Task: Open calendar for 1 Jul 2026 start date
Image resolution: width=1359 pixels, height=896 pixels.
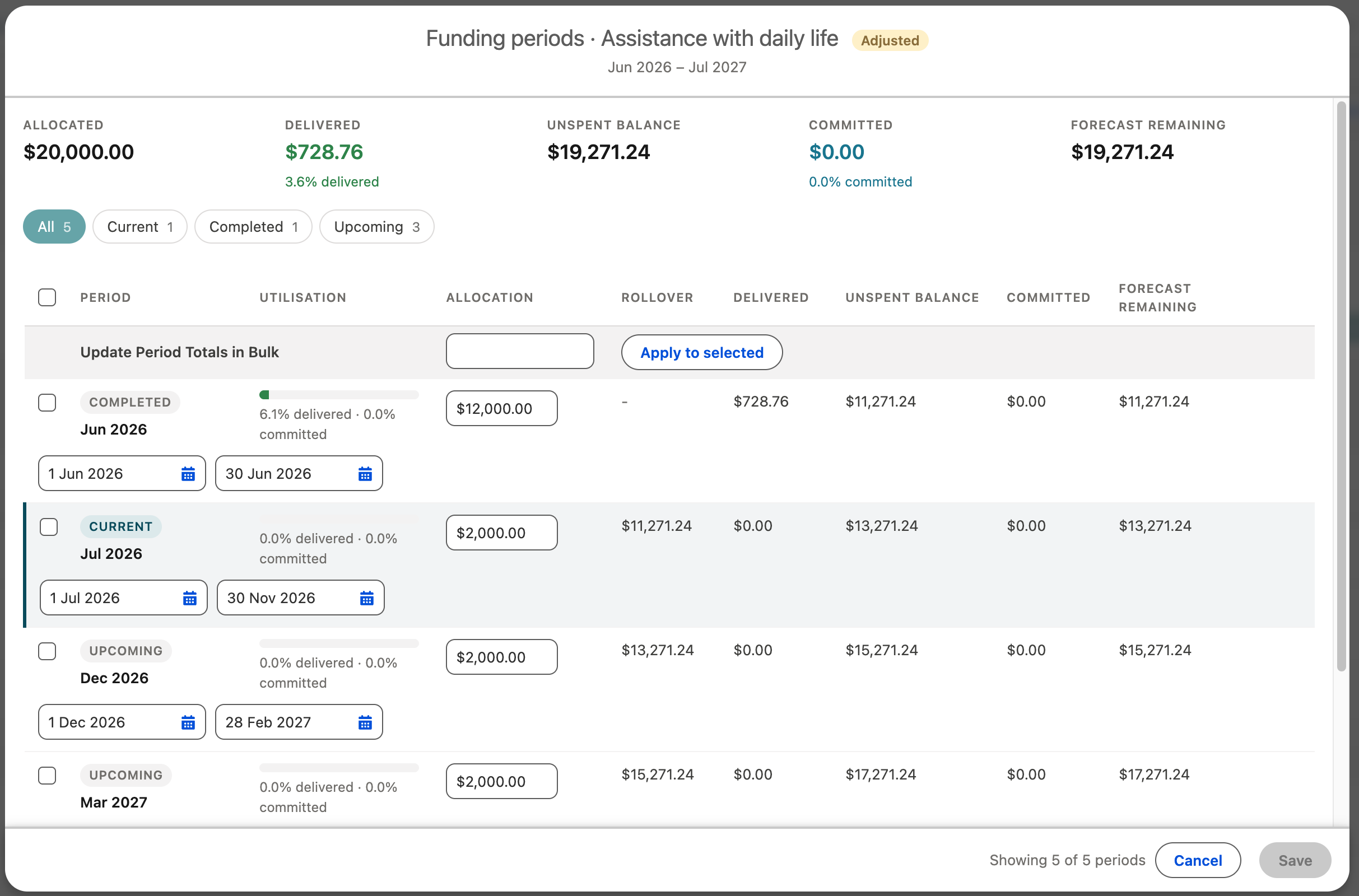Action: click(190, 598)
